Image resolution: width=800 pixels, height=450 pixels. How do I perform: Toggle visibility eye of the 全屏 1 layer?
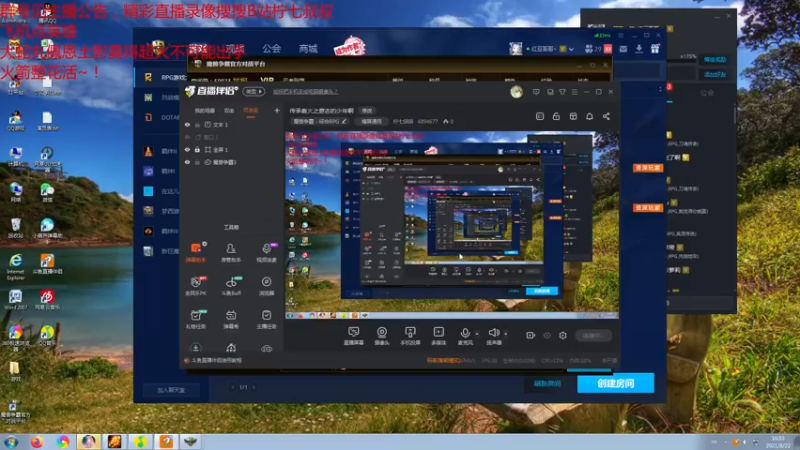(187, 149)
